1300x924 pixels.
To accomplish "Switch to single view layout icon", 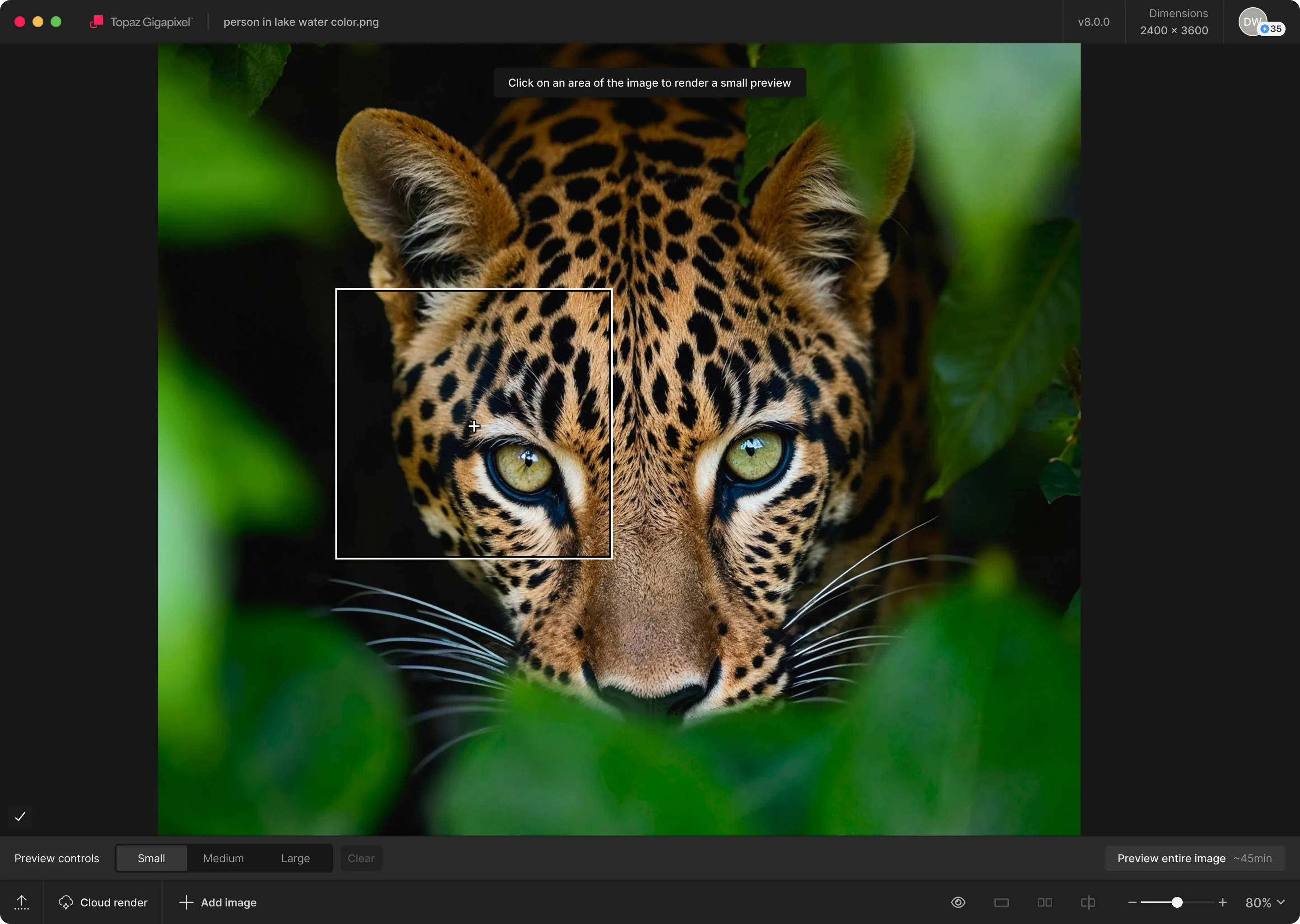I will [x=1001, y=902].
